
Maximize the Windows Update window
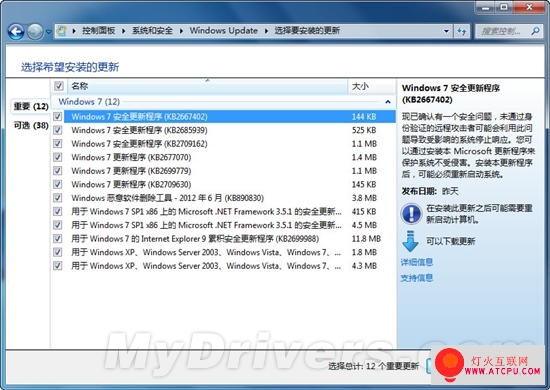[x=504, y=7]
